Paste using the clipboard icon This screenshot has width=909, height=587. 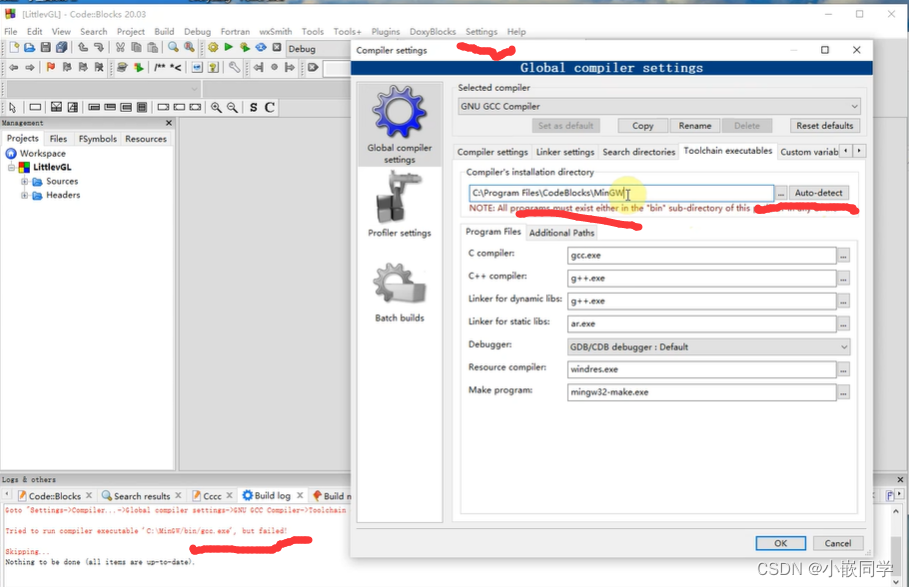coord(152,48)
